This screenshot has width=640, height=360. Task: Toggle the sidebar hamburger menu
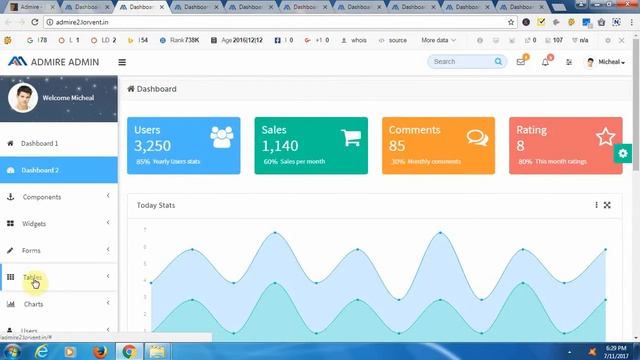(122, 62)
